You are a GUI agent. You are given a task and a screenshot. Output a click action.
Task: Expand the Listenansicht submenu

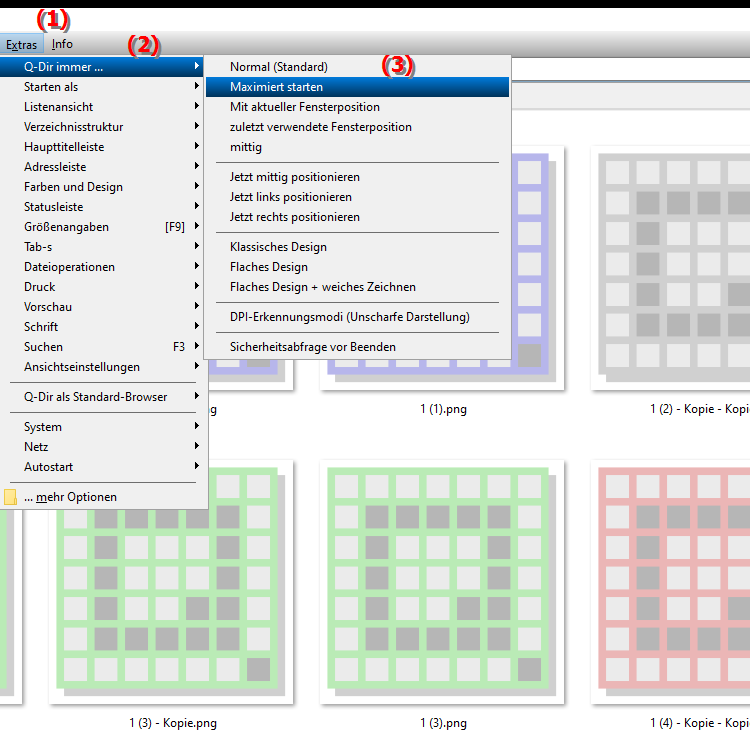101,107
